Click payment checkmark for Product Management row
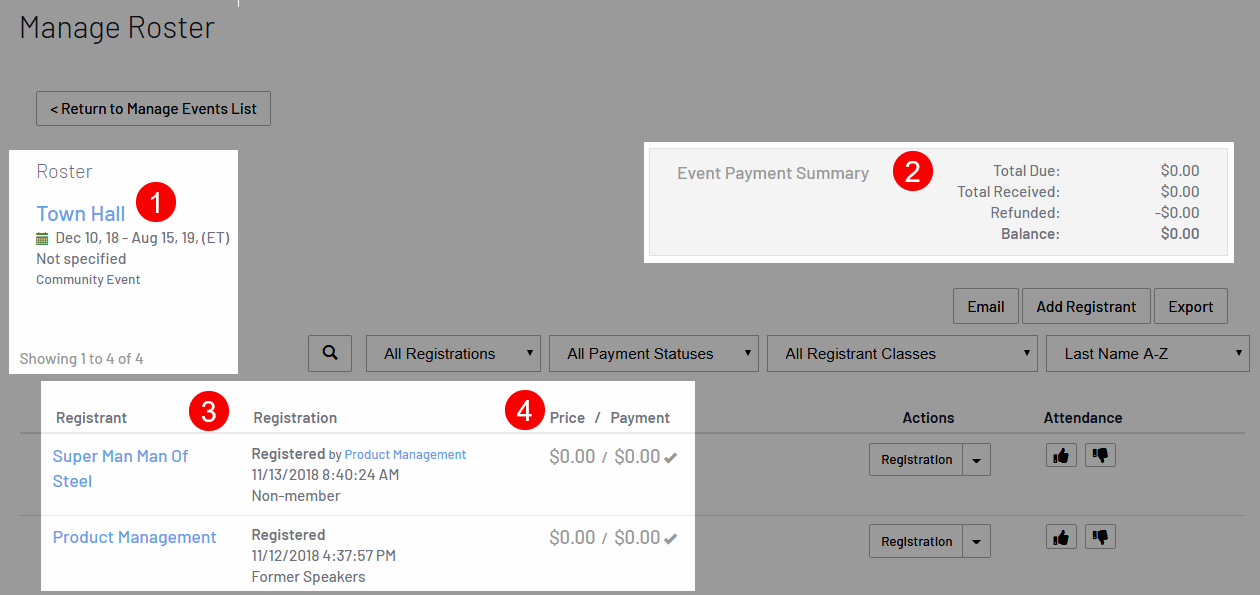Viewport: 1260px width, 595px height. (x=671, y=539)
